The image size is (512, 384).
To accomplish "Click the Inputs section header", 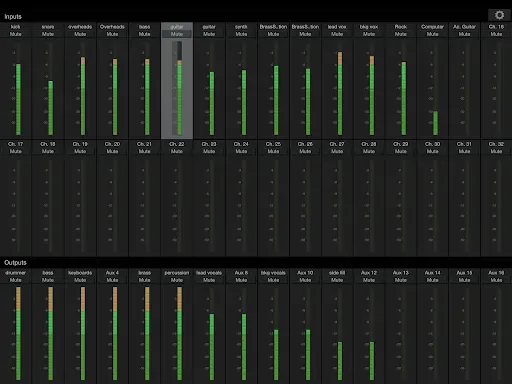I will [13, 16].
